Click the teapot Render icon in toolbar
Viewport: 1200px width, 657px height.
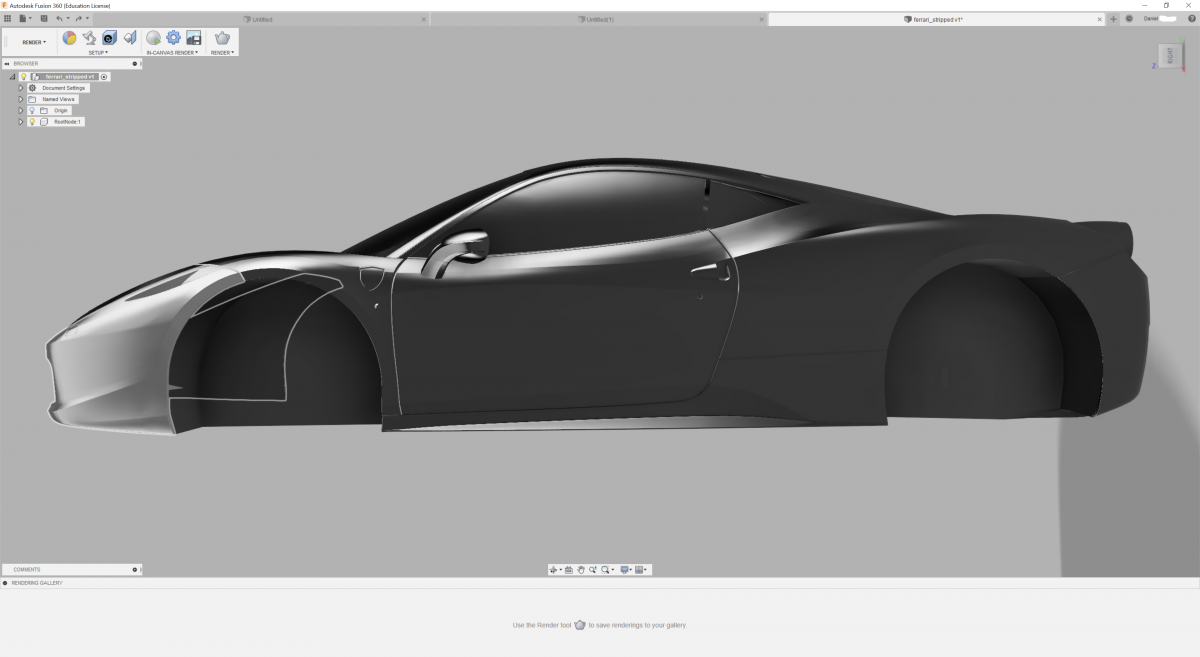click(222, 38)
